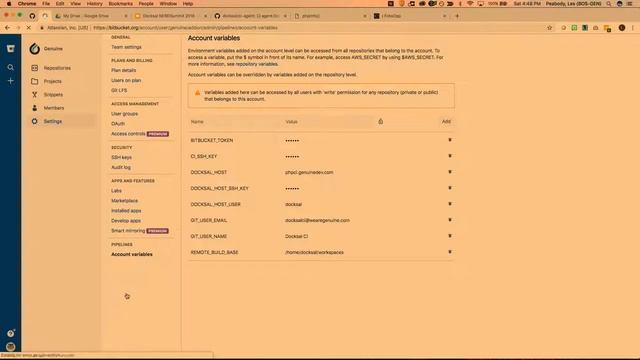The height and width of the screenshot is (360, 640).
Task: Delete the REMOTE_BUILD_BASE variable
Action: coord(450,252)
